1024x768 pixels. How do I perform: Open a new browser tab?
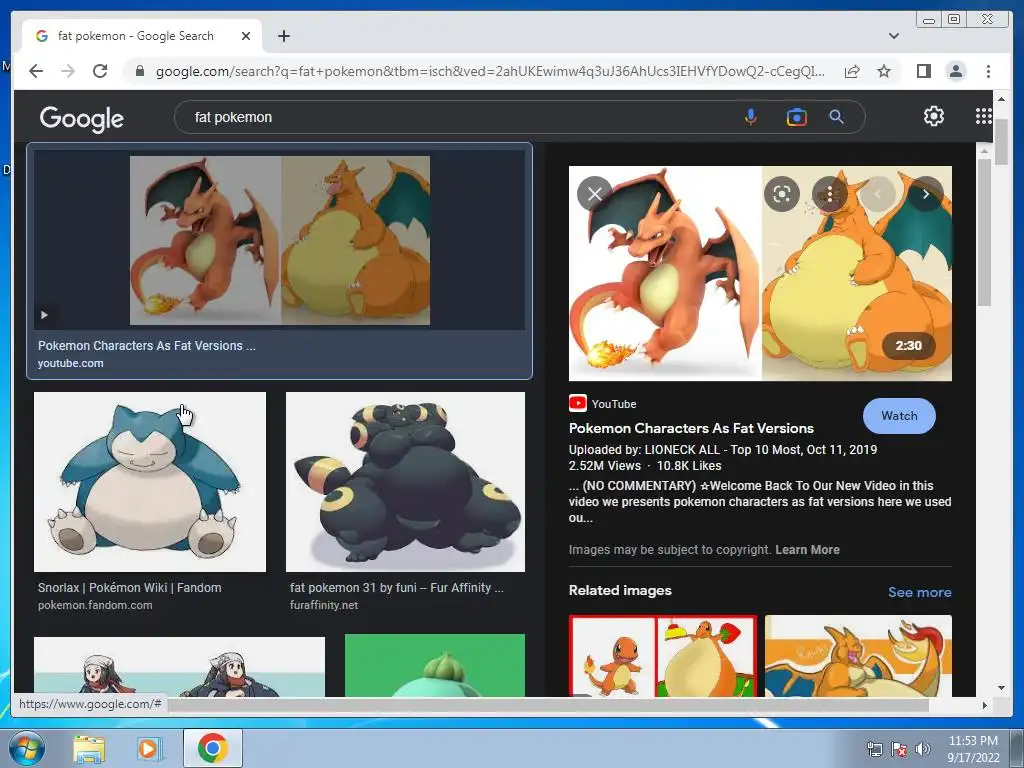click(283, 36)
